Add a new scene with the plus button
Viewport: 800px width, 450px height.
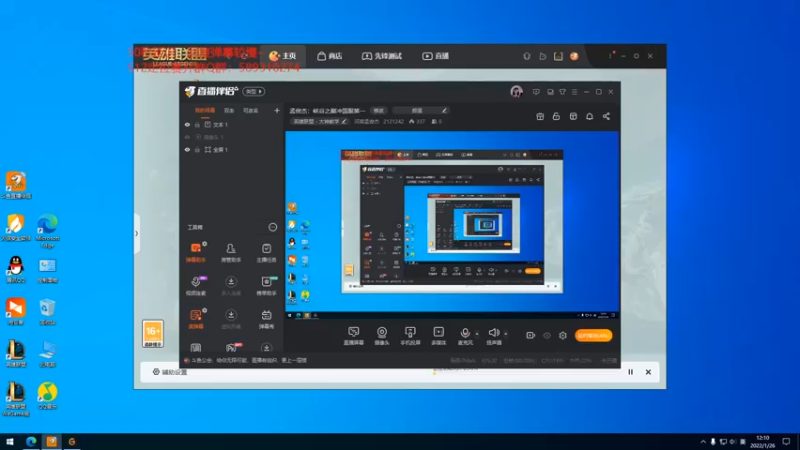coord(277,110)
